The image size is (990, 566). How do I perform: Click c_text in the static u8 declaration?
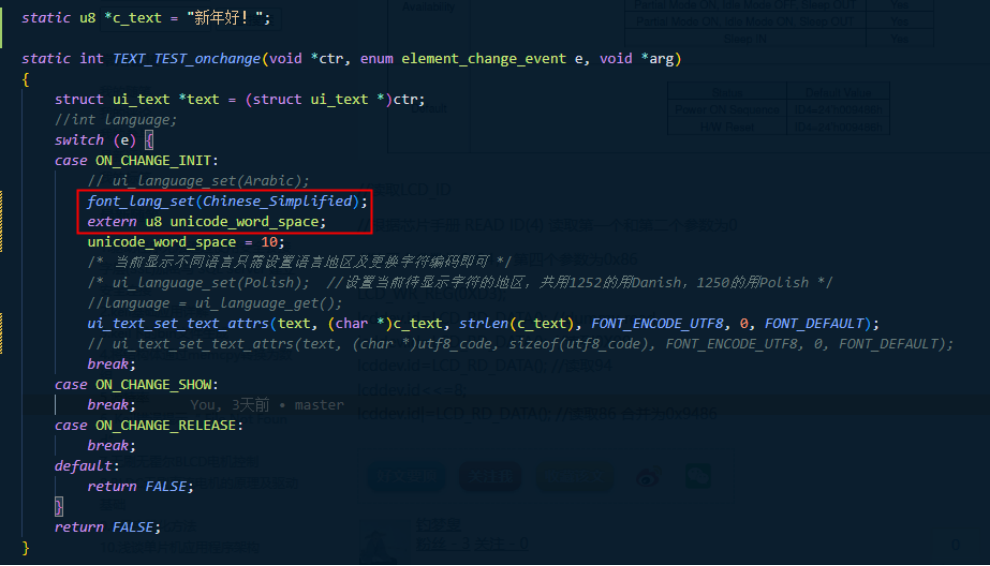(137, 18)
